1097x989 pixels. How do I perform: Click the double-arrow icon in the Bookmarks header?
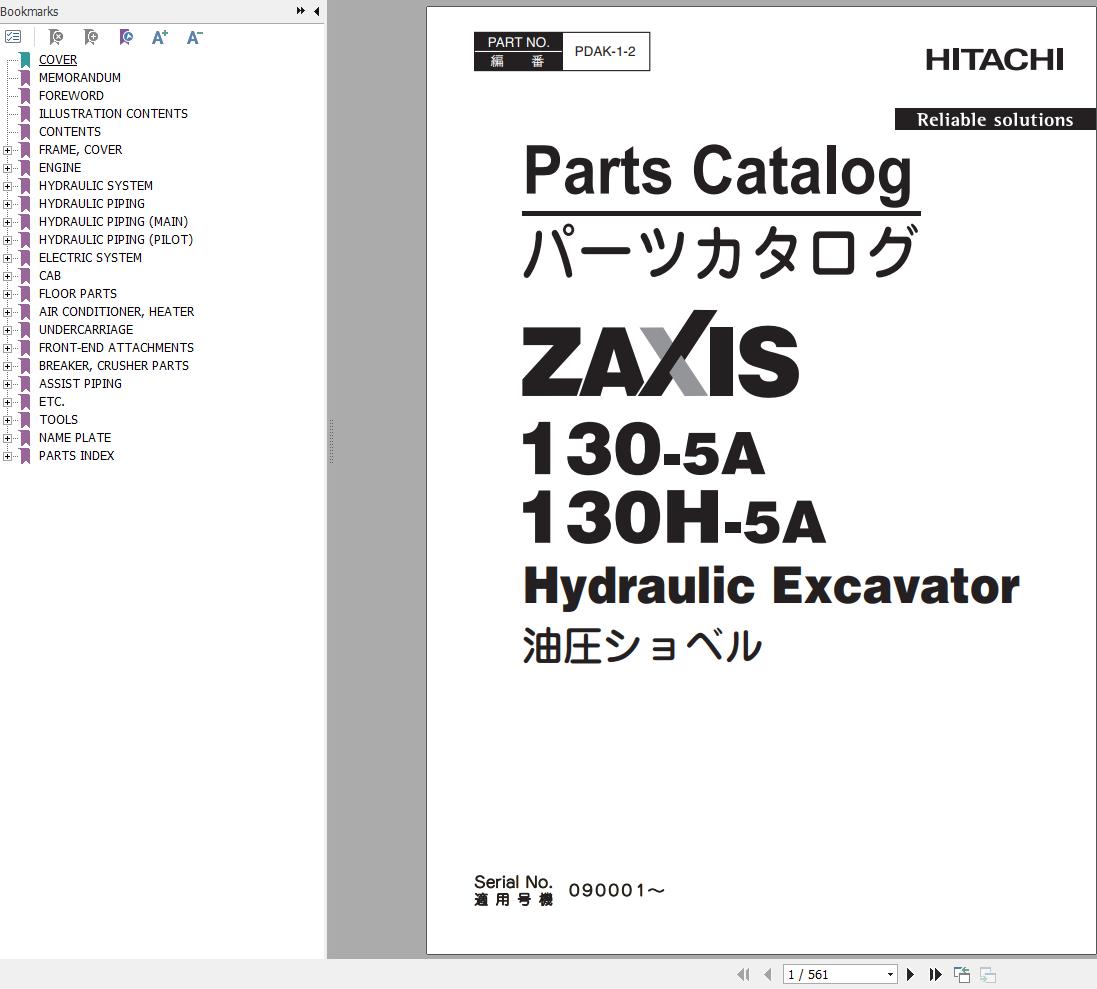click(301, 10)
